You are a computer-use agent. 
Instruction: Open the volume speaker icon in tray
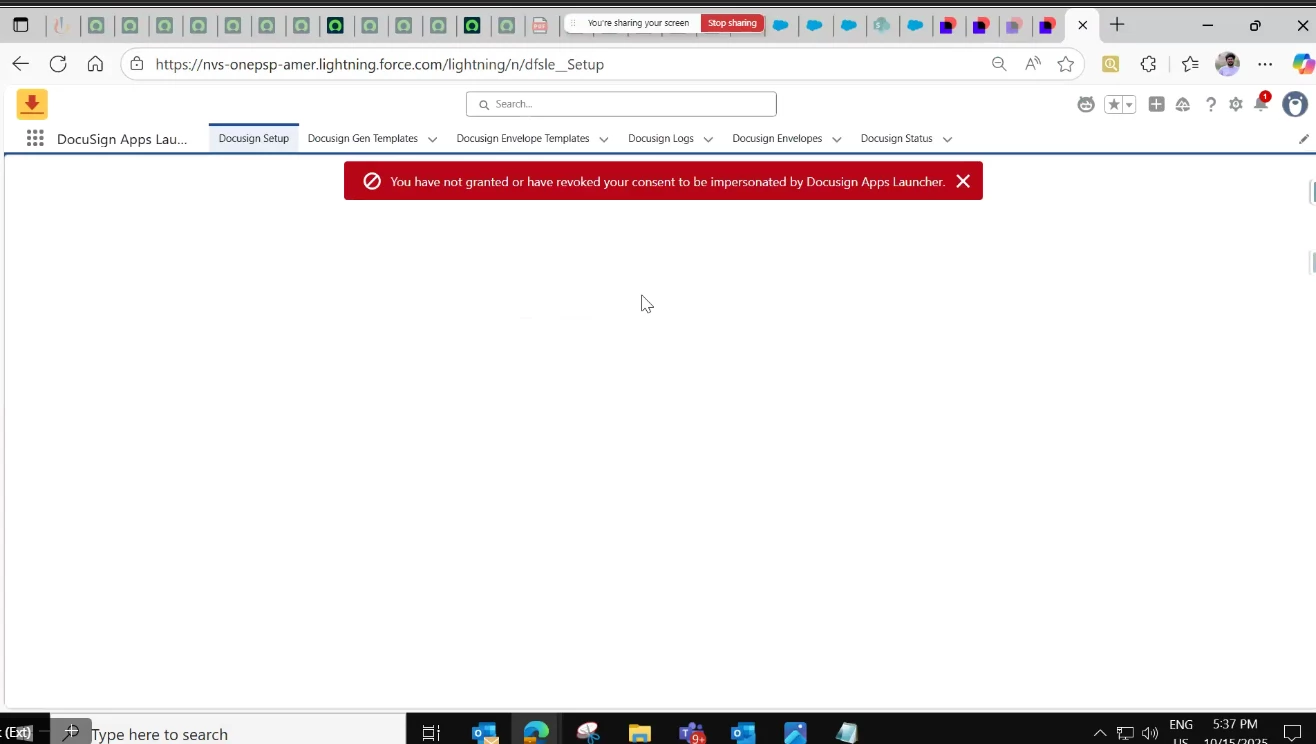(1150, 733)
